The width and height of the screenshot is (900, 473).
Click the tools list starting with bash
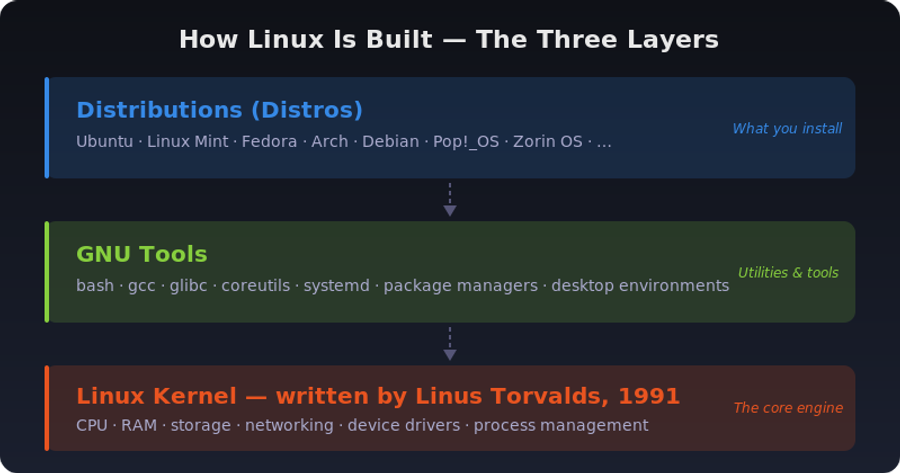[402, 286]
